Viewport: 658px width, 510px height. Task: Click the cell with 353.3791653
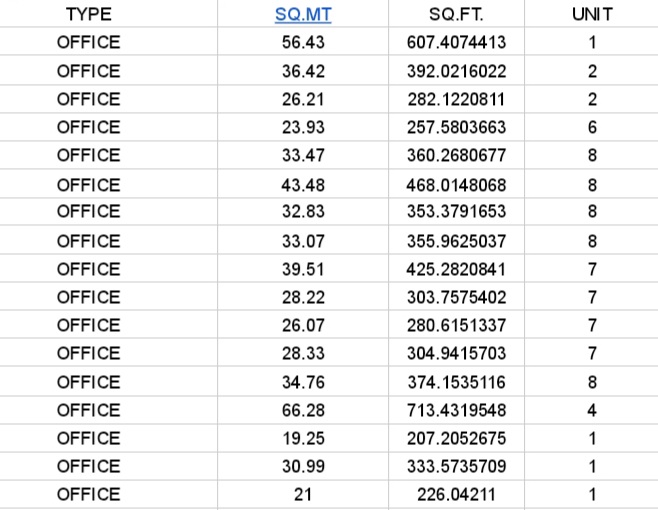click(x=457, y=211)
